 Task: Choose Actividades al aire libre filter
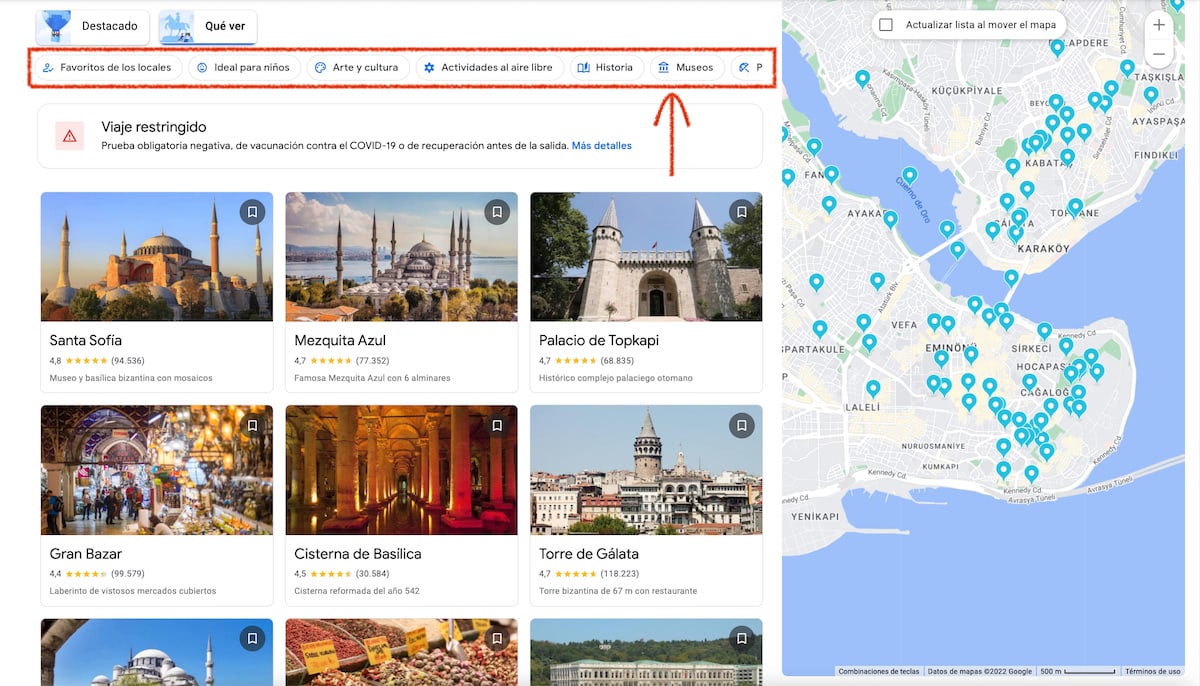pyautogui.click(x=488, y=68)
